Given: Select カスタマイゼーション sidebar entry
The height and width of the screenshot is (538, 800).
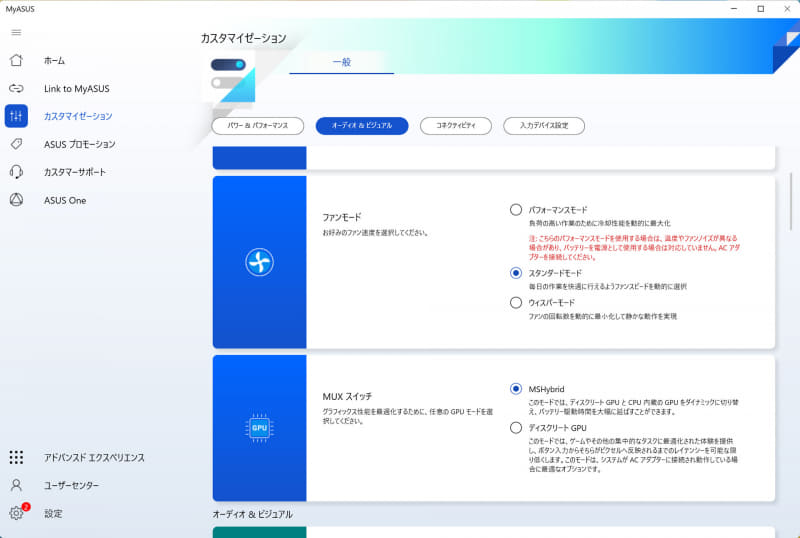Looking at the screenshot, I should click(78, 116).
